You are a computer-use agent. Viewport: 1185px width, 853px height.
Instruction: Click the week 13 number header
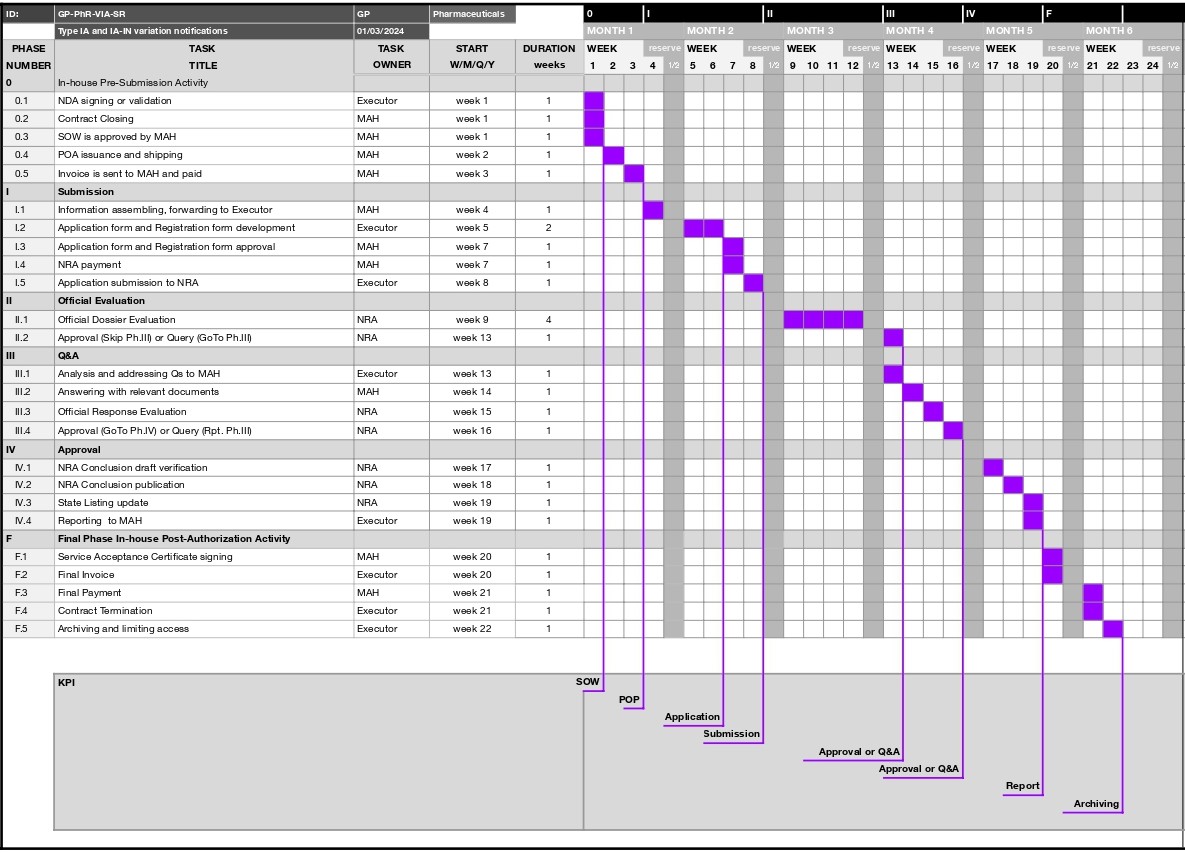point(891,64)
